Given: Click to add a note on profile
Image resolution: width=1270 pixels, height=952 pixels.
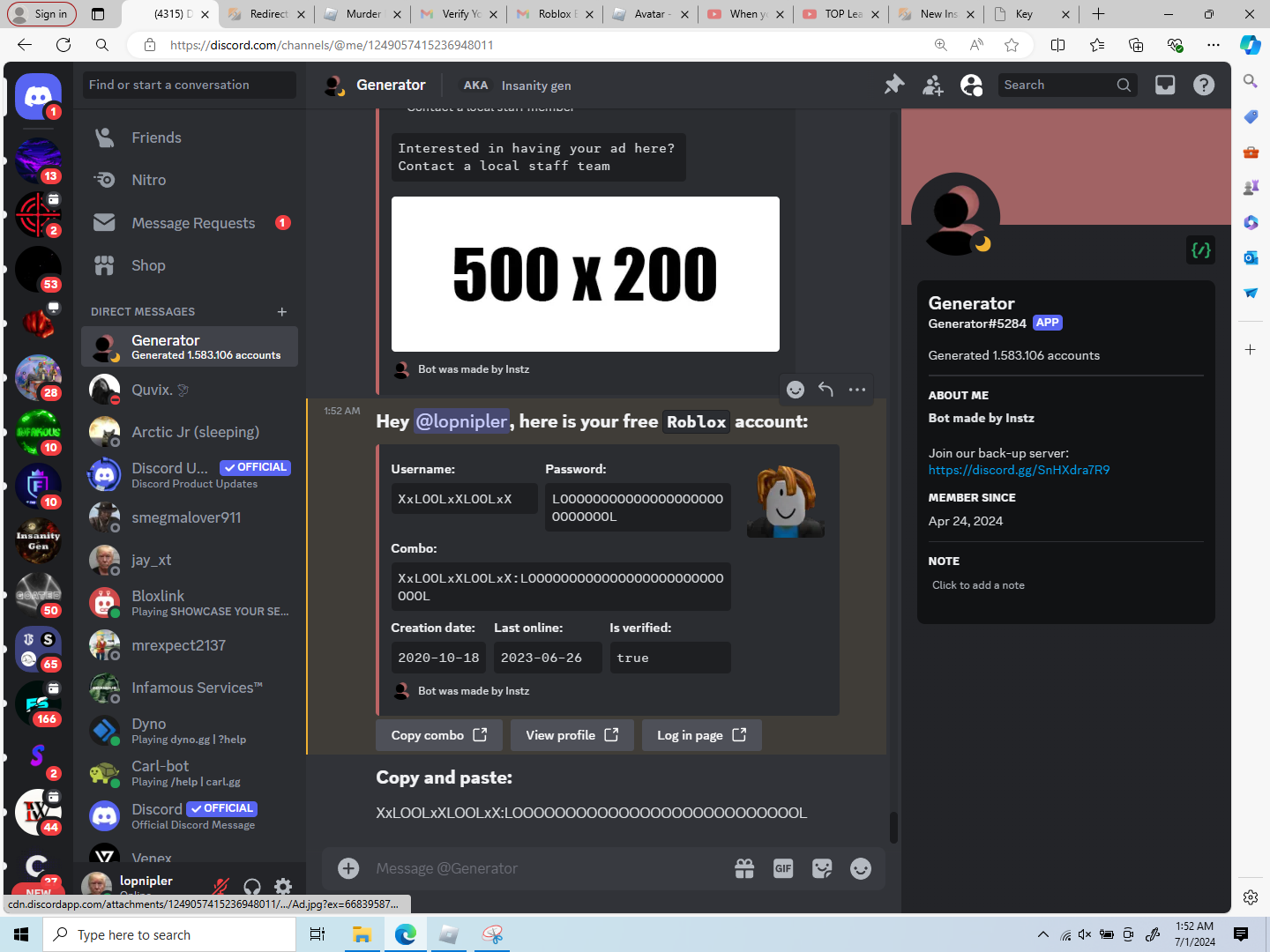Looking at the screenshot, I should tap(978, 585).
